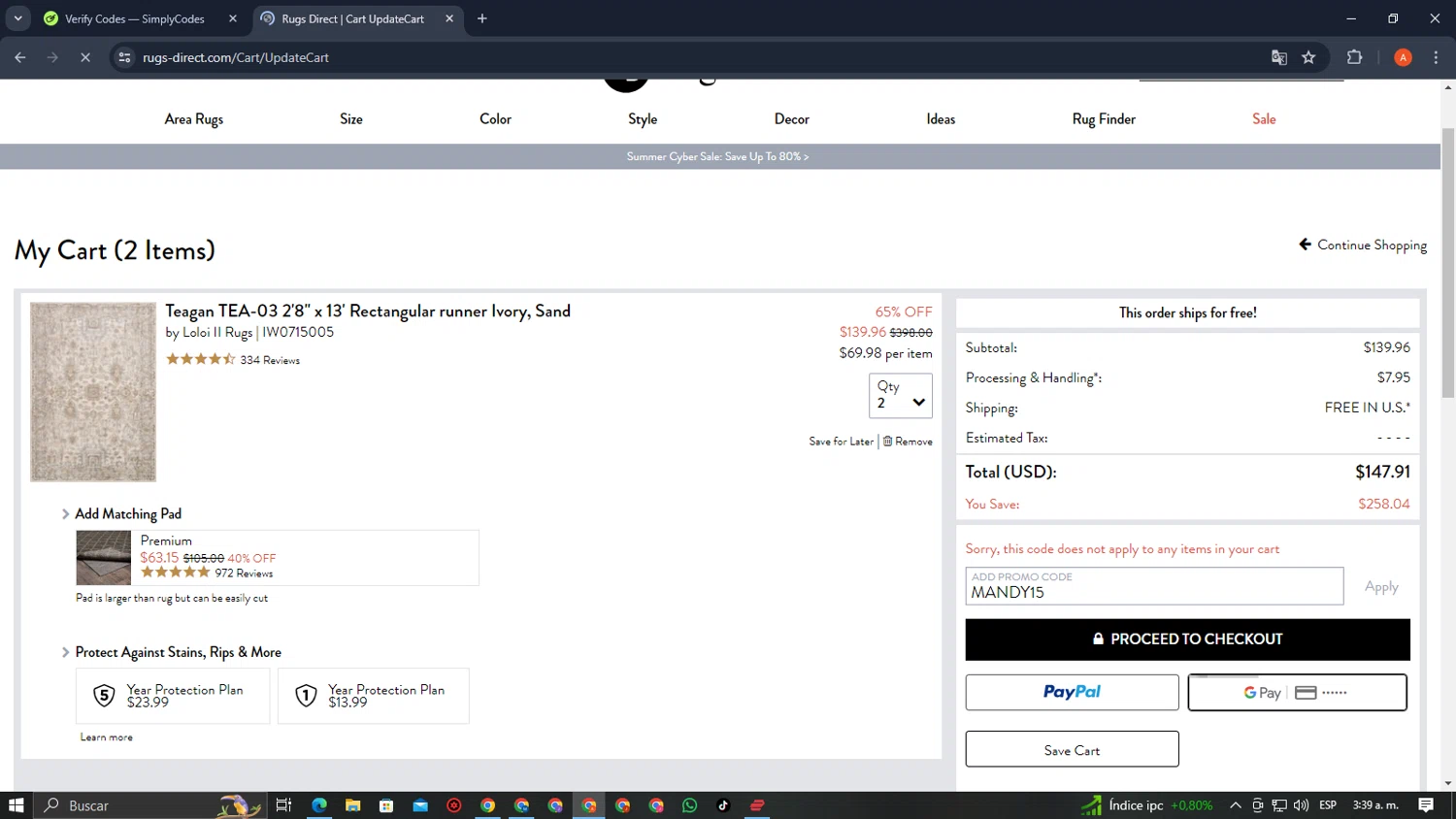Stop page loading with the X icon
The image size is (1456, 819).
85,57
